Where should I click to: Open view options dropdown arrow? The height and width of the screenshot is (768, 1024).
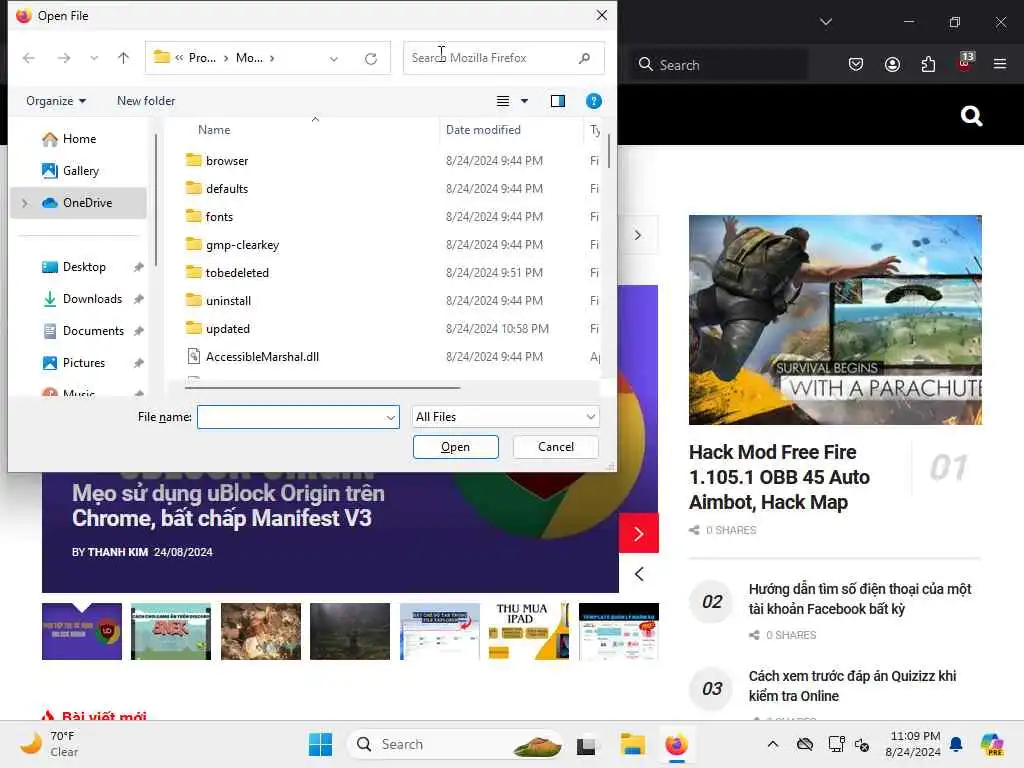click(524, 101)
